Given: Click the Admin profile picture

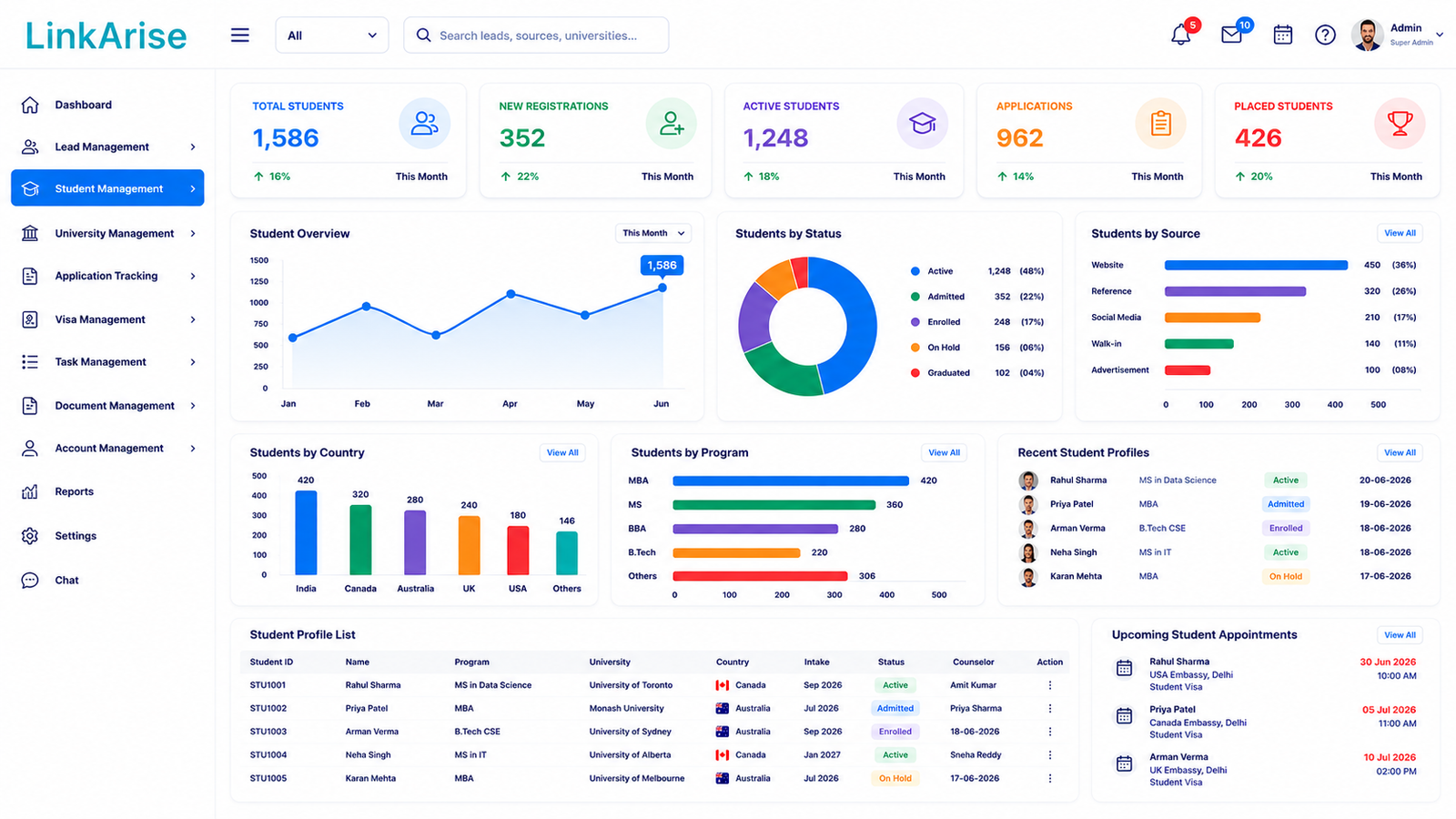Looking at the screenshot, I should (x=1367, y=35).
